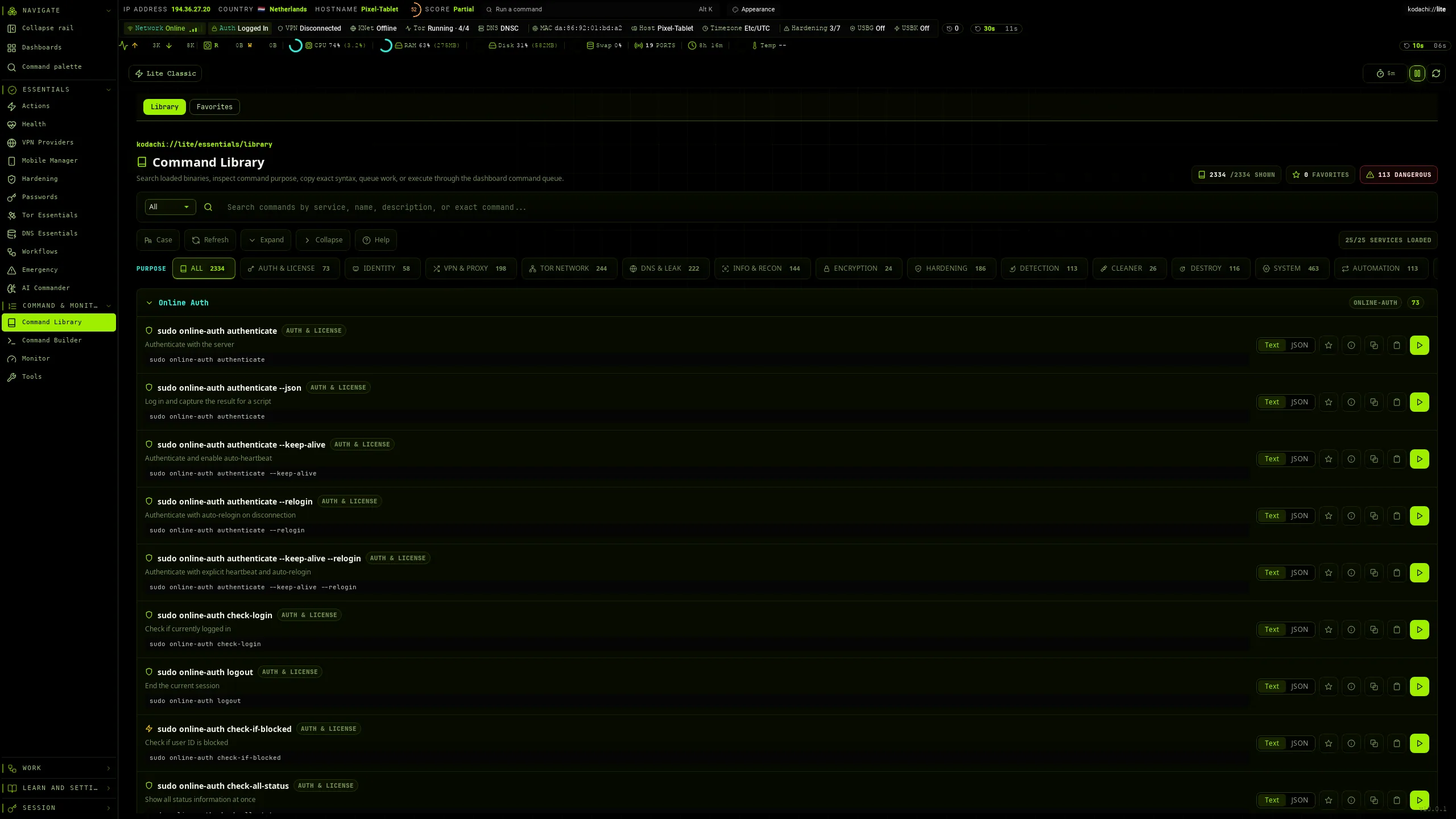Image resolution: width=1456 pixels, height=819 pixels.
Task: Collapse the Online Auth group
Action: (x=149, y=303)
